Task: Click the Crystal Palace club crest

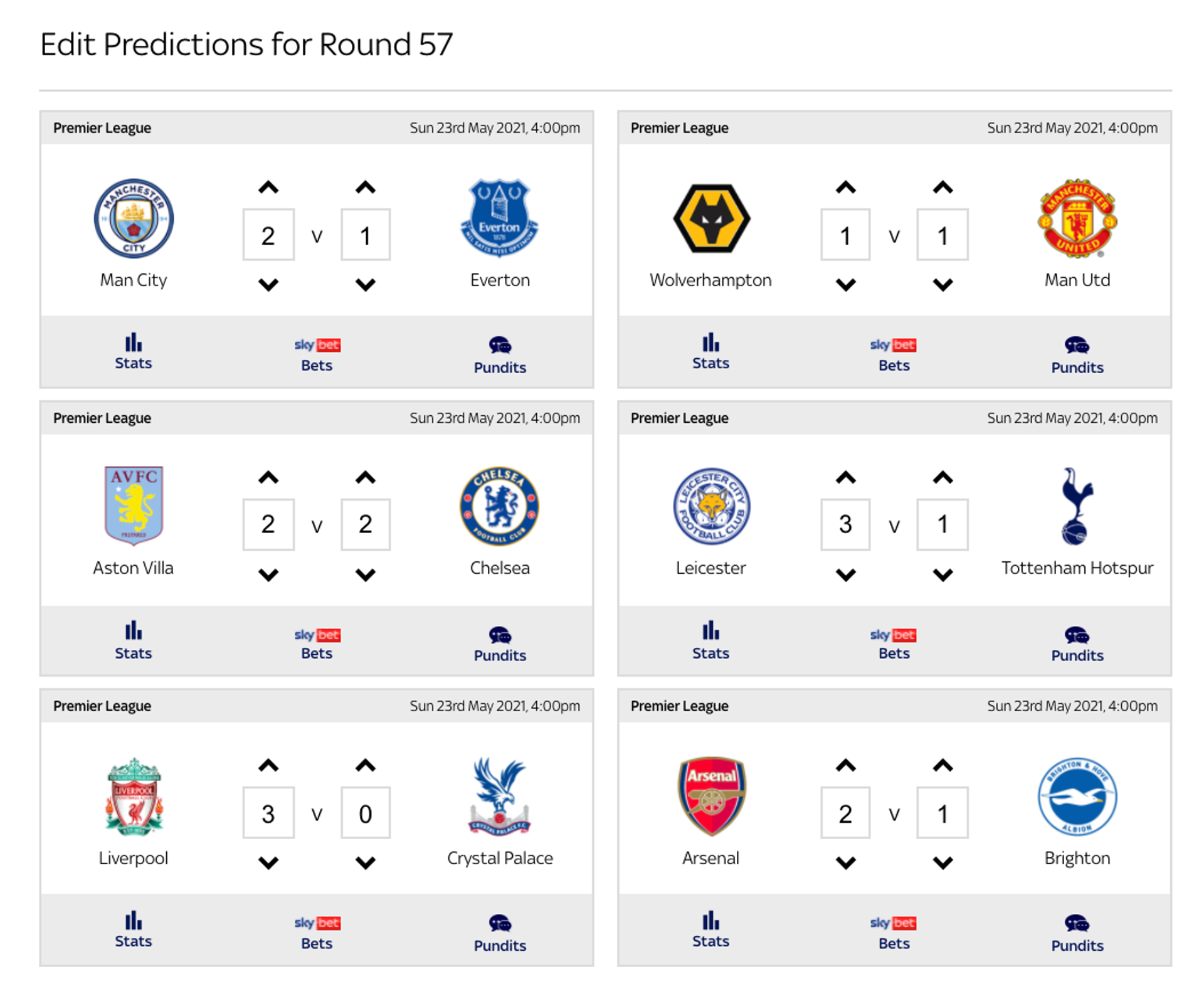Action: [500, 796]
